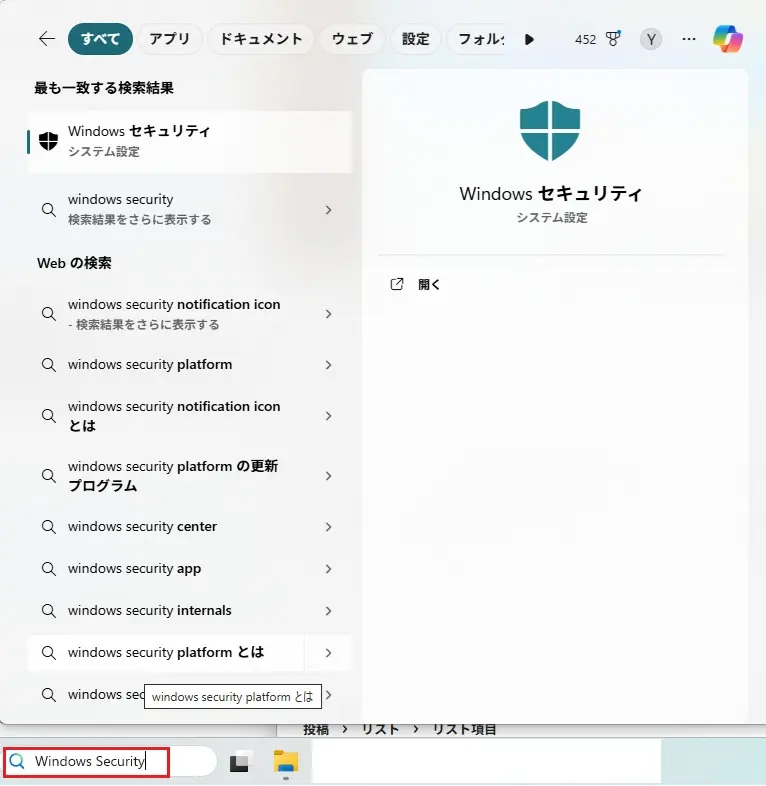This screenshot has height=786, width=766.
Task: Switch to the アプリ tab
Action: pyautogui.click(x=169, y=39)
